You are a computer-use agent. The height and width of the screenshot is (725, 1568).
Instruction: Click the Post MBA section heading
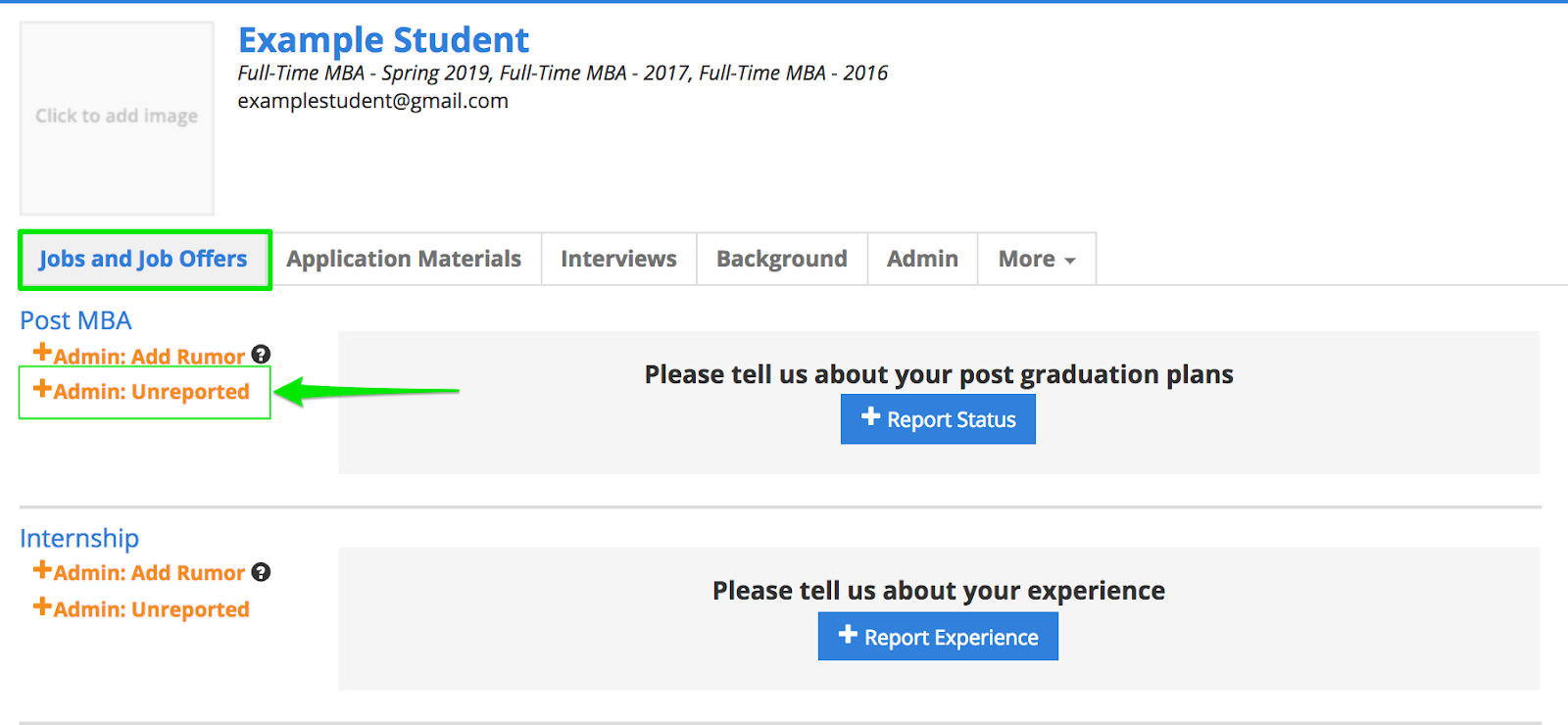[x=75, y=320]
